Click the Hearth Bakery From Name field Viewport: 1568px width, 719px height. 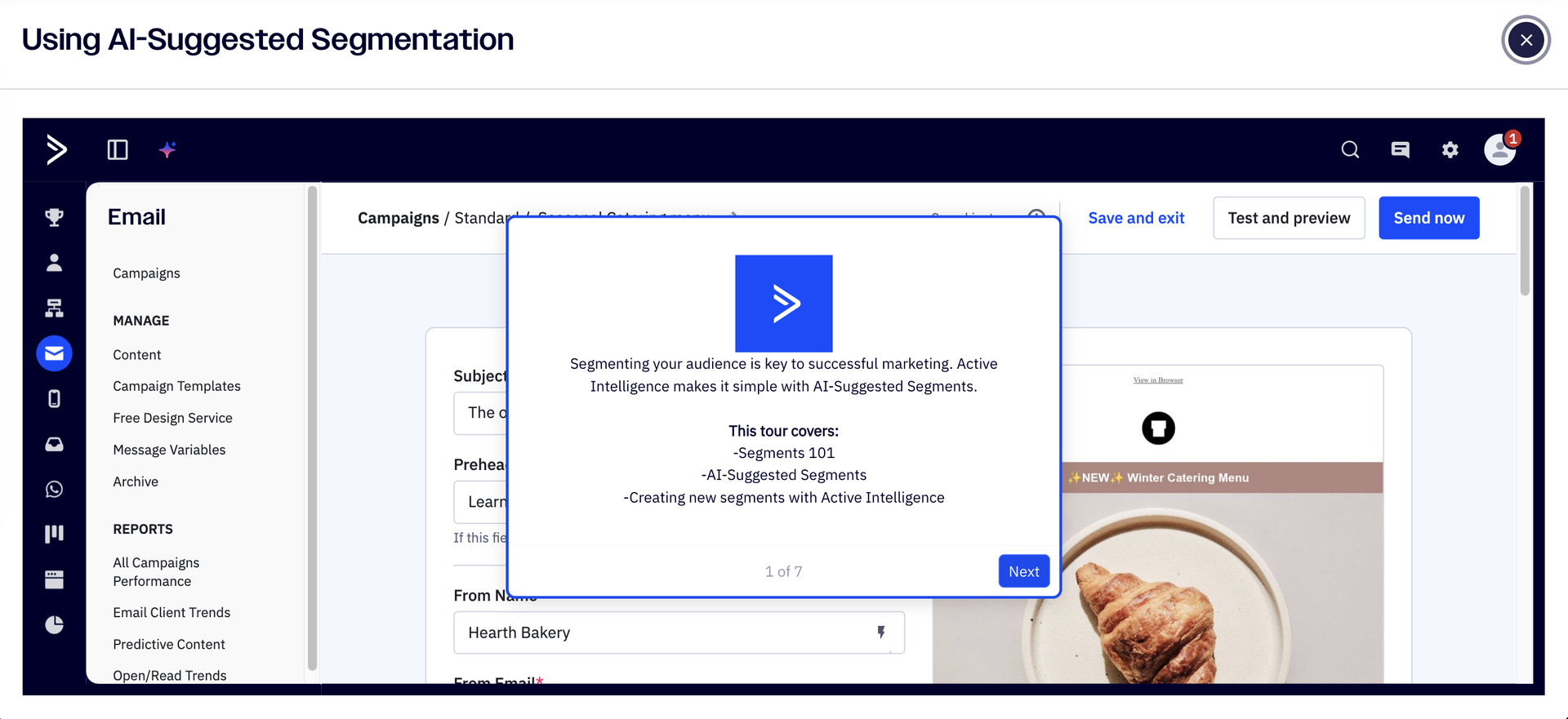pyautogui.click(x=661, y=632)
